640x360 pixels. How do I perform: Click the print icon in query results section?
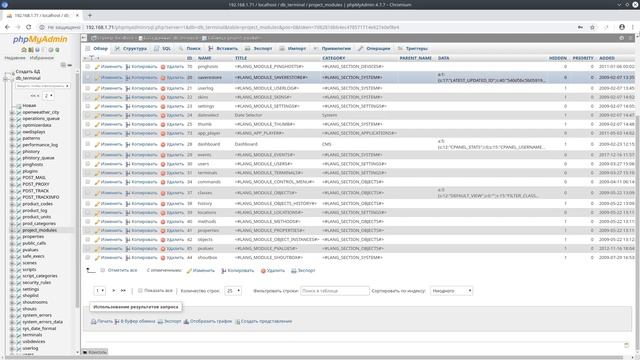click(x=93, y=321)
